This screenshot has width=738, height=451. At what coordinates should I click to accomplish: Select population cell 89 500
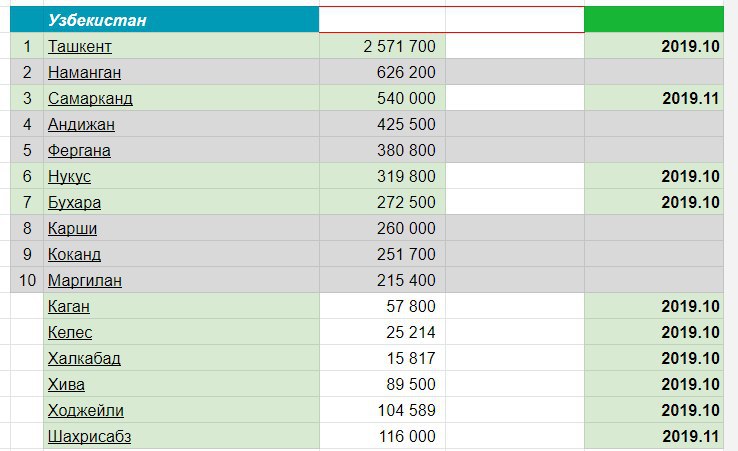tap(382, 384)
